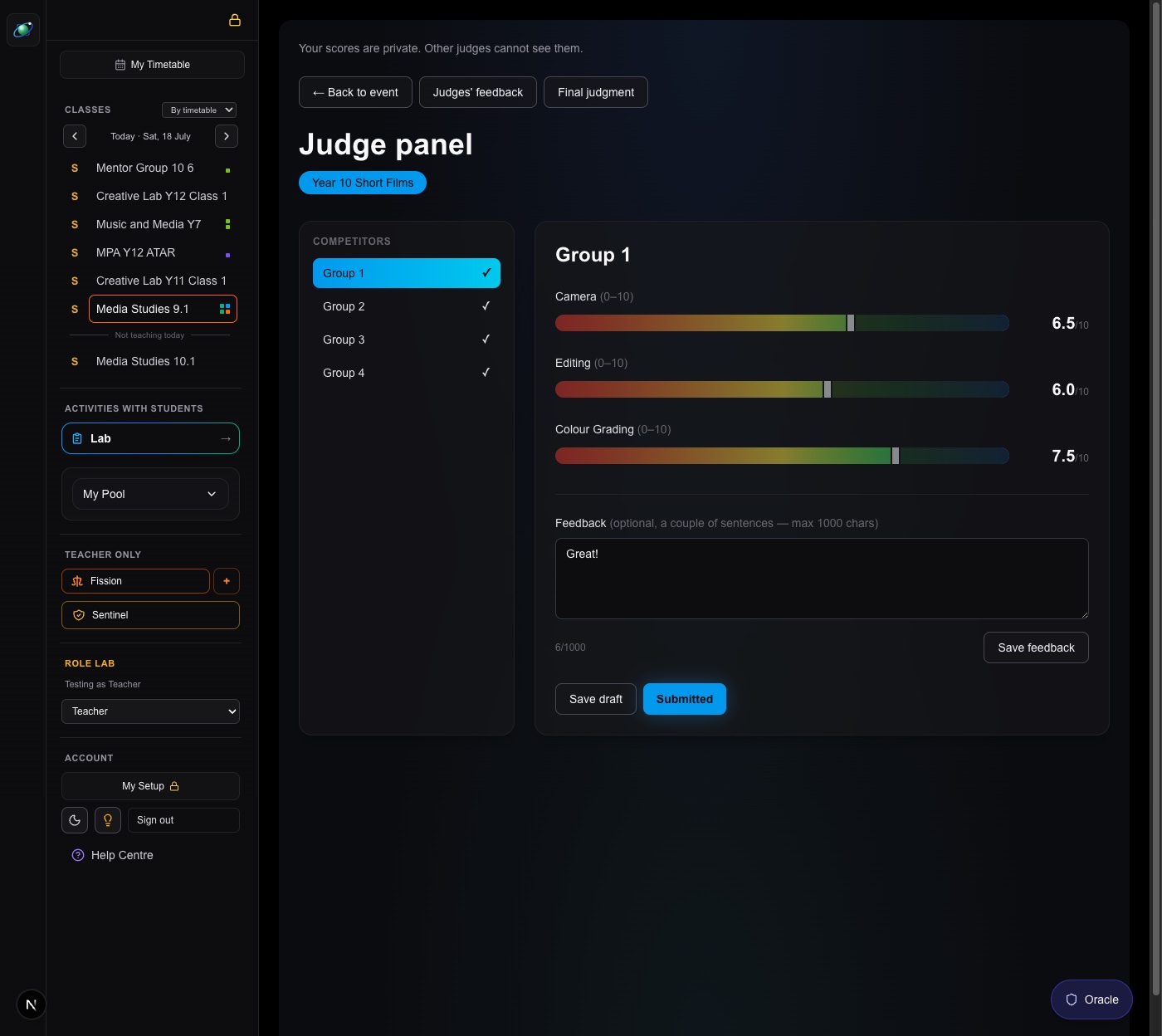The image size is (1162, 1036).
Task: Click the page vertical scrollbar
Action: (x=1155, y=498)
